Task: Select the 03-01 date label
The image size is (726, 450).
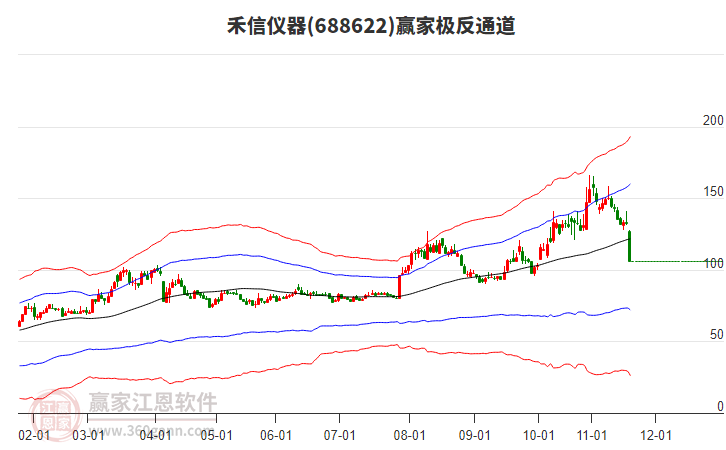Action: coord(88,436)
